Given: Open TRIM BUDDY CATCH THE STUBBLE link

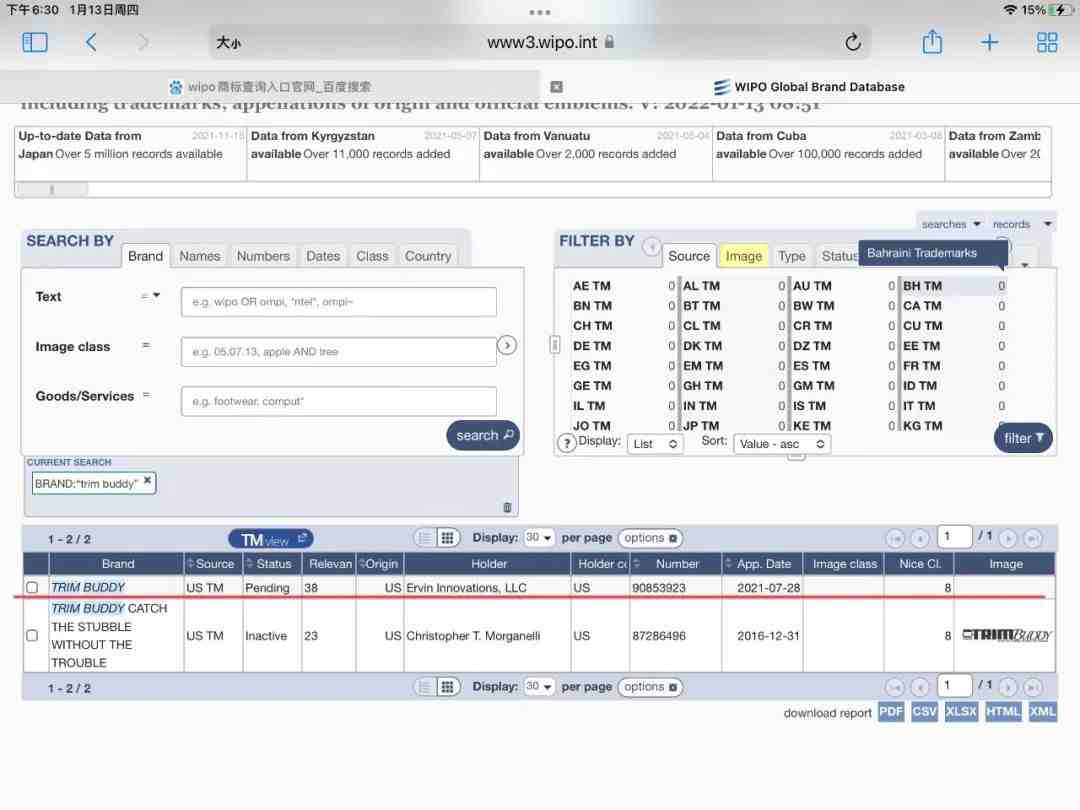Looking at the screenshot, I should 109,635.
